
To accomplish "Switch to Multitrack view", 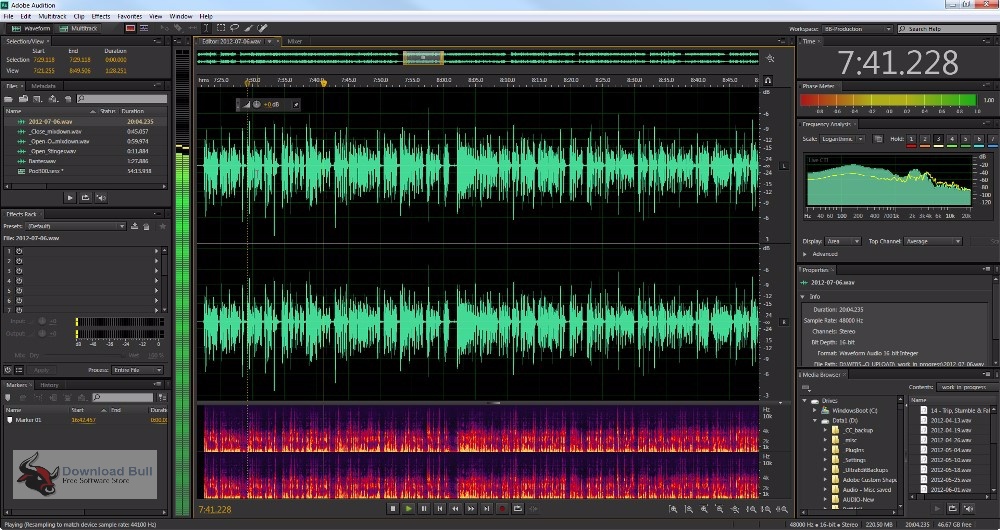I will (x=79, y=29).
